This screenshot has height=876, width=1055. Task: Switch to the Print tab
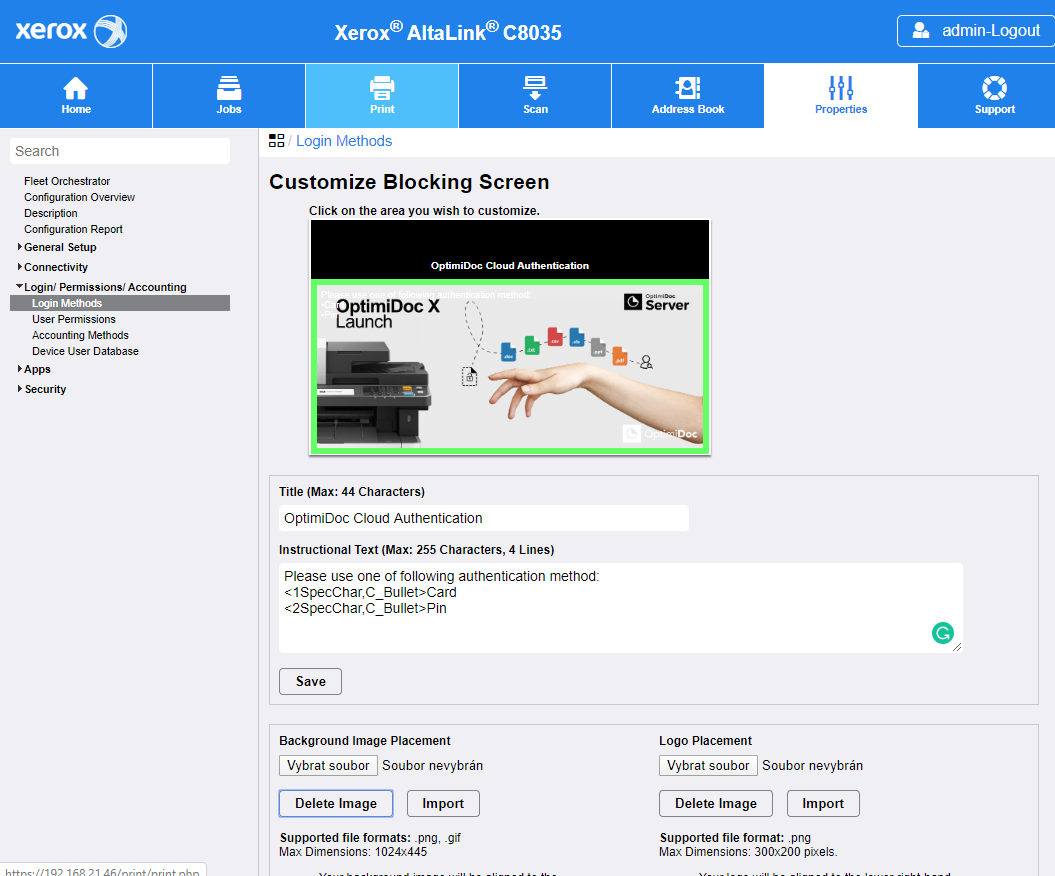point(382,96)
